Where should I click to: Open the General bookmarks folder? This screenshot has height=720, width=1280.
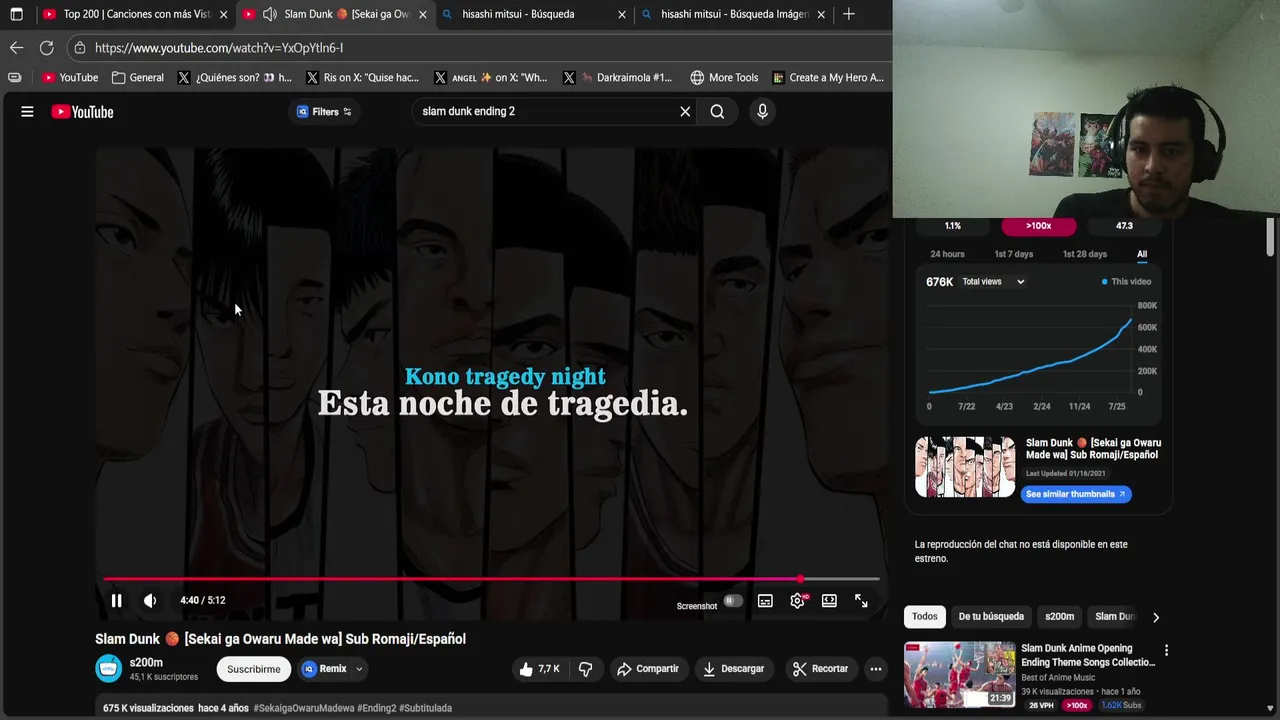click(138, 77)
